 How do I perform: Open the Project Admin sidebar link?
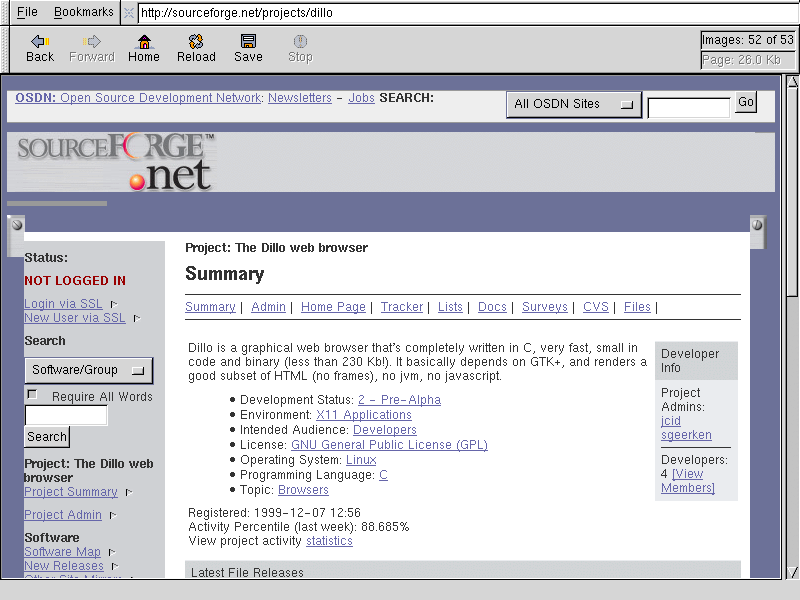(63, 515)
